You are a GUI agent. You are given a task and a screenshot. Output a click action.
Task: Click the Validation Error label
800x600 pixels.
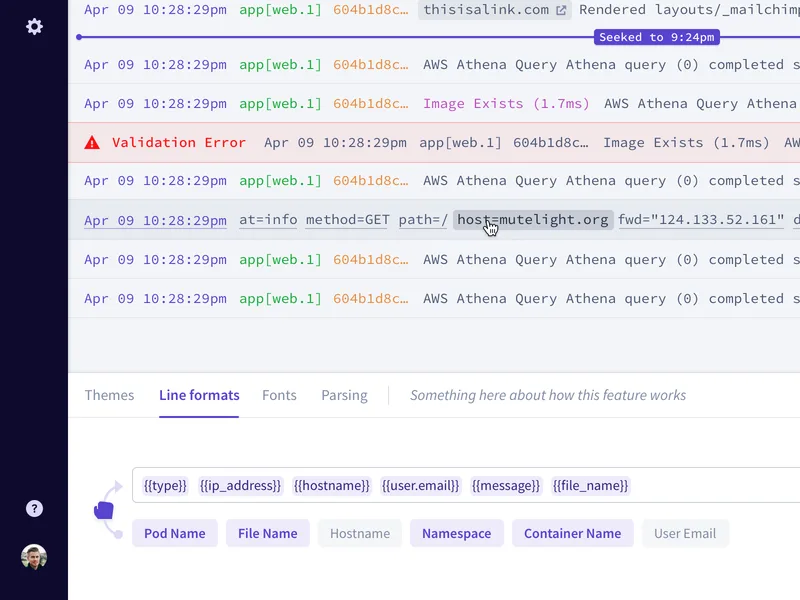tap(179, 142)
